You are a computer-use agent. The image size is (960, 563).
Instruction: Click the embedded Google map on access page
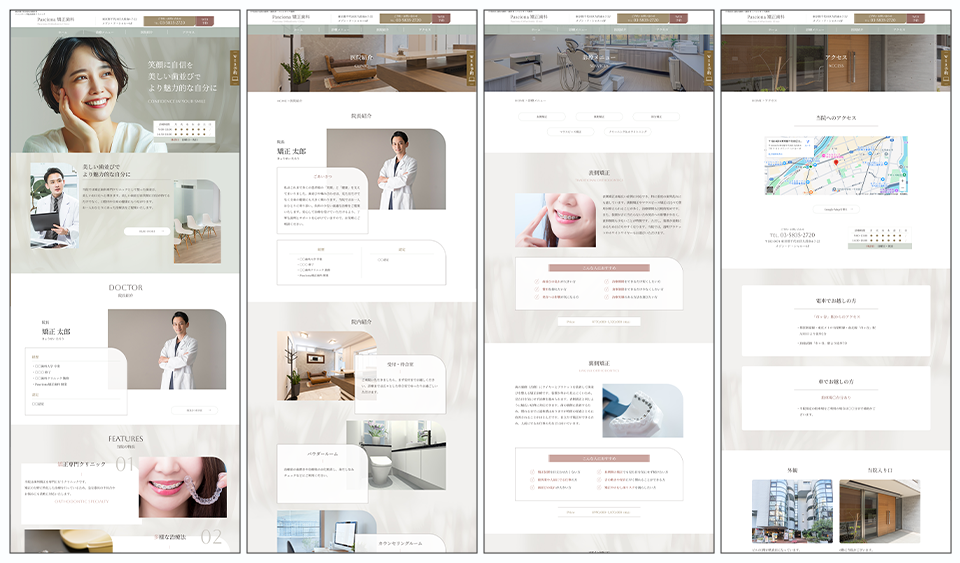pos(836,165)
